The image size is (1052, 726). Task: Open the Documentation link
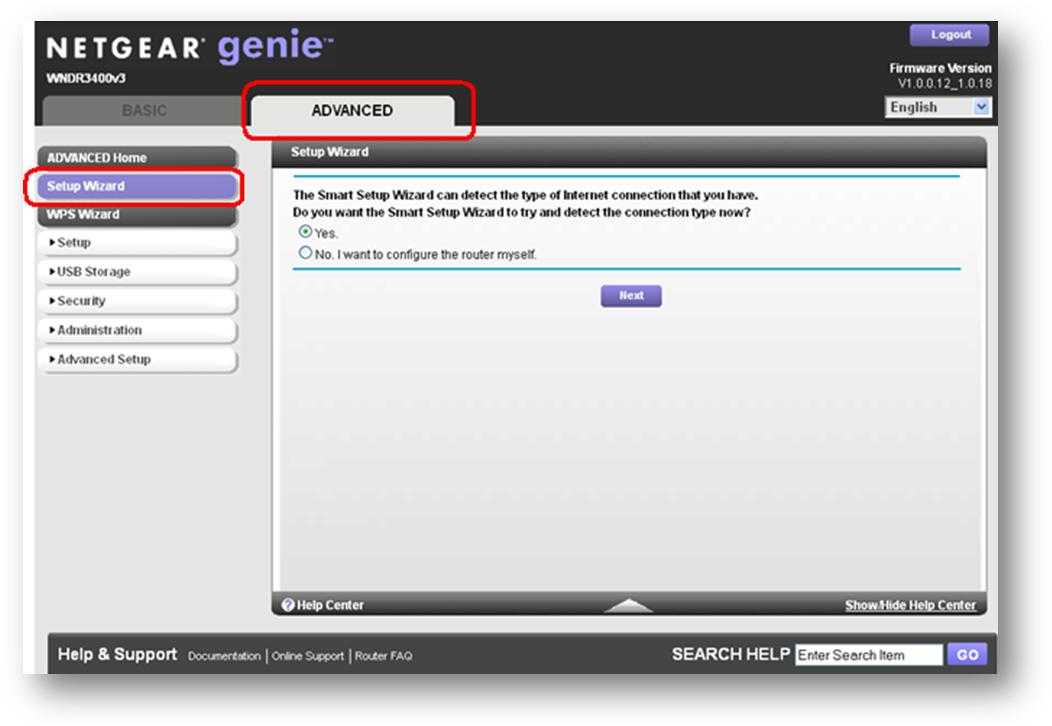coord(224,656)
